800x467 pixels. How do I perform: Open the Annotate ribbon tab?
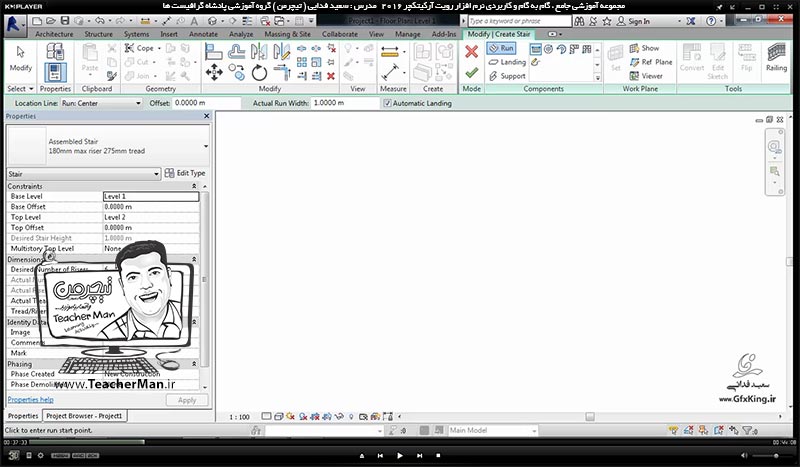(203, 34)
